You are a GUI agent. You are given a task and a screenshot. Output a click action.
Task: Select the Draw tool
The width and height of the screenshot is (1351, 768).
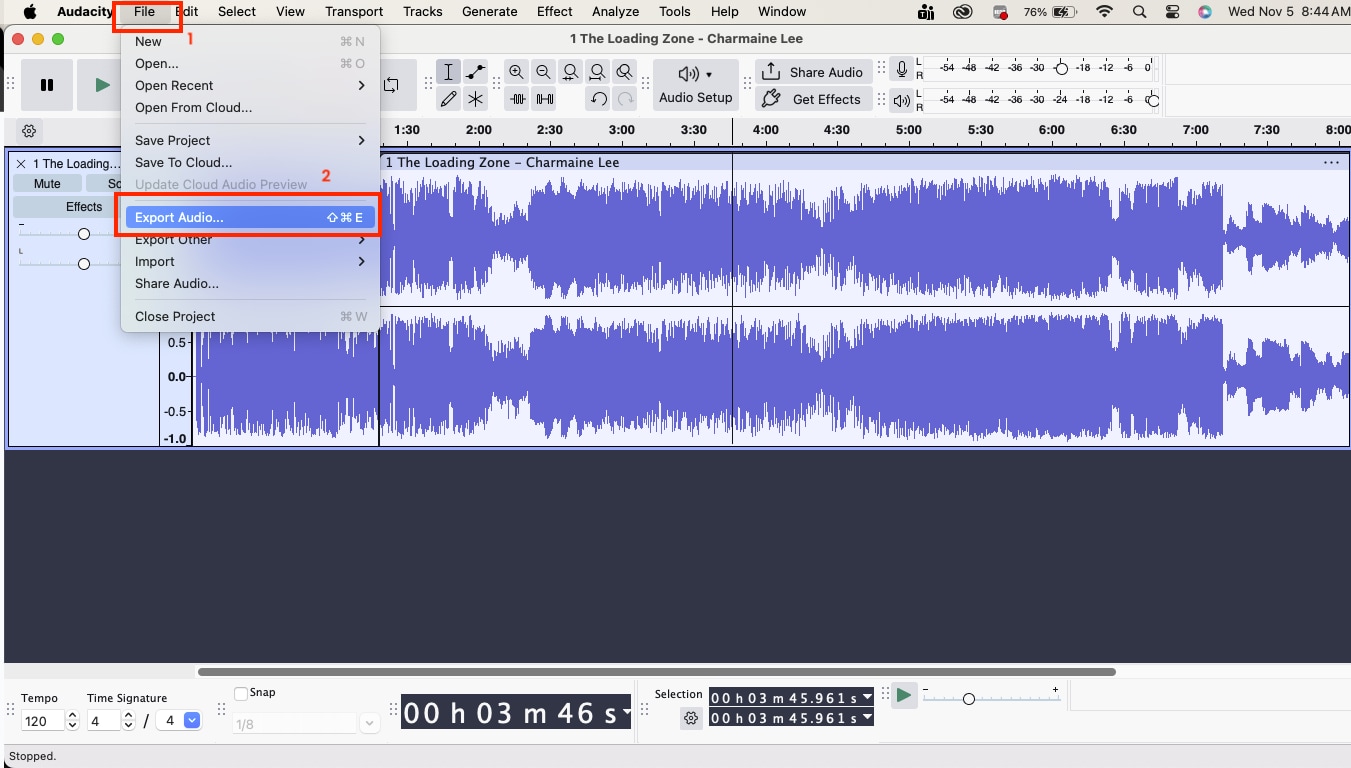[448, 98]
